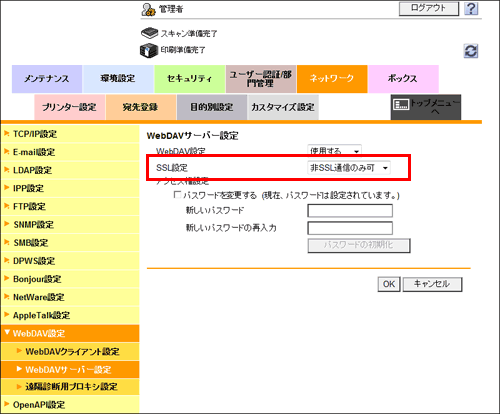This screenshot has height=414, width=500.
Task: Click the printer status icon
Action: [148, 50]
